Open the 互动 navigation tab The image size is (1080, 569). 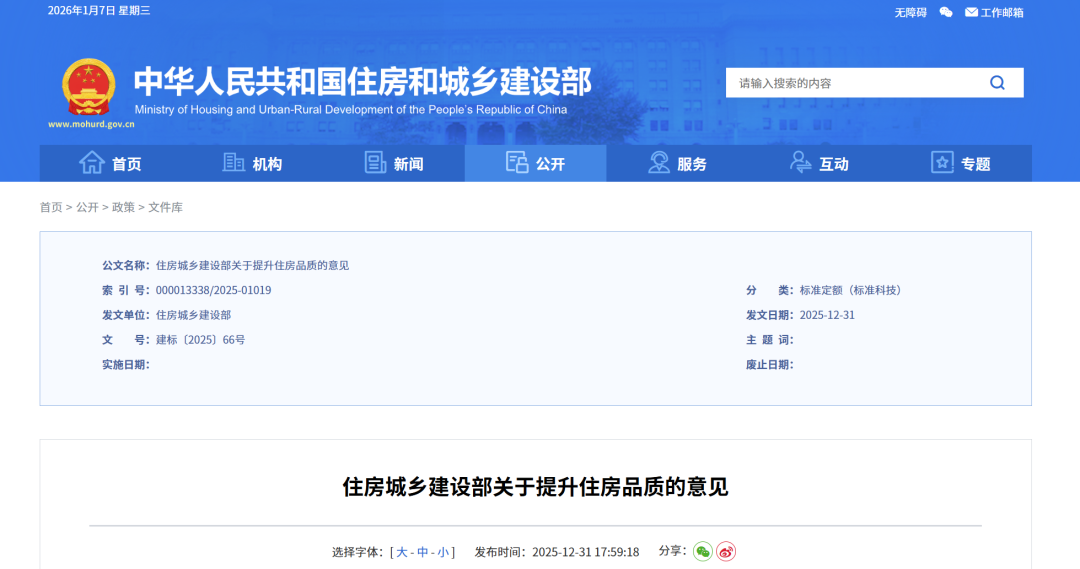[819, 163]
